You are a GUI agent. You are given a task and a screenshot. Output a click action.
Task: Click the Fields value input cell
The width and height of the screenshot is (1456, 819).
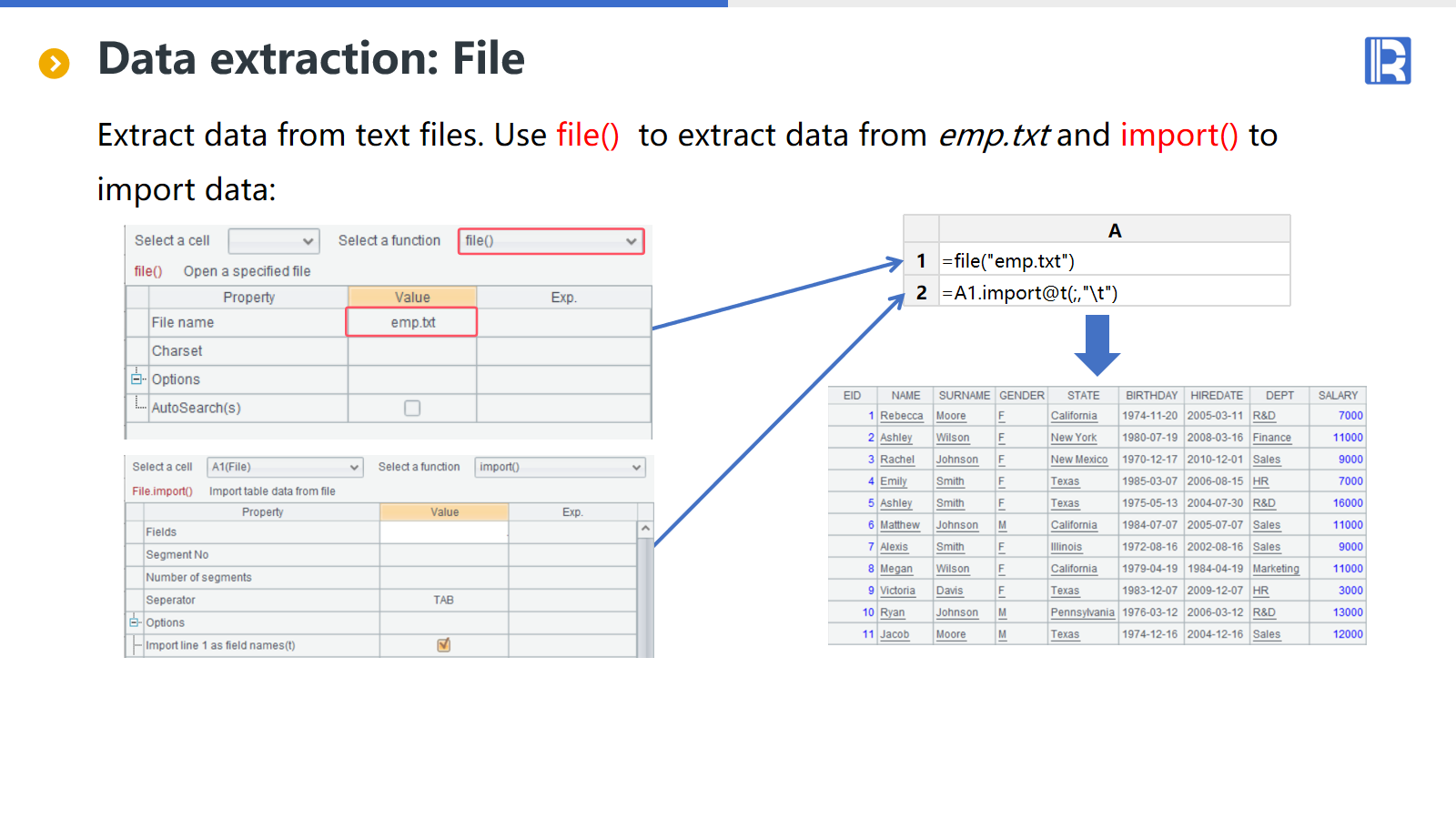pyautogui.click(x=443, y=532)
